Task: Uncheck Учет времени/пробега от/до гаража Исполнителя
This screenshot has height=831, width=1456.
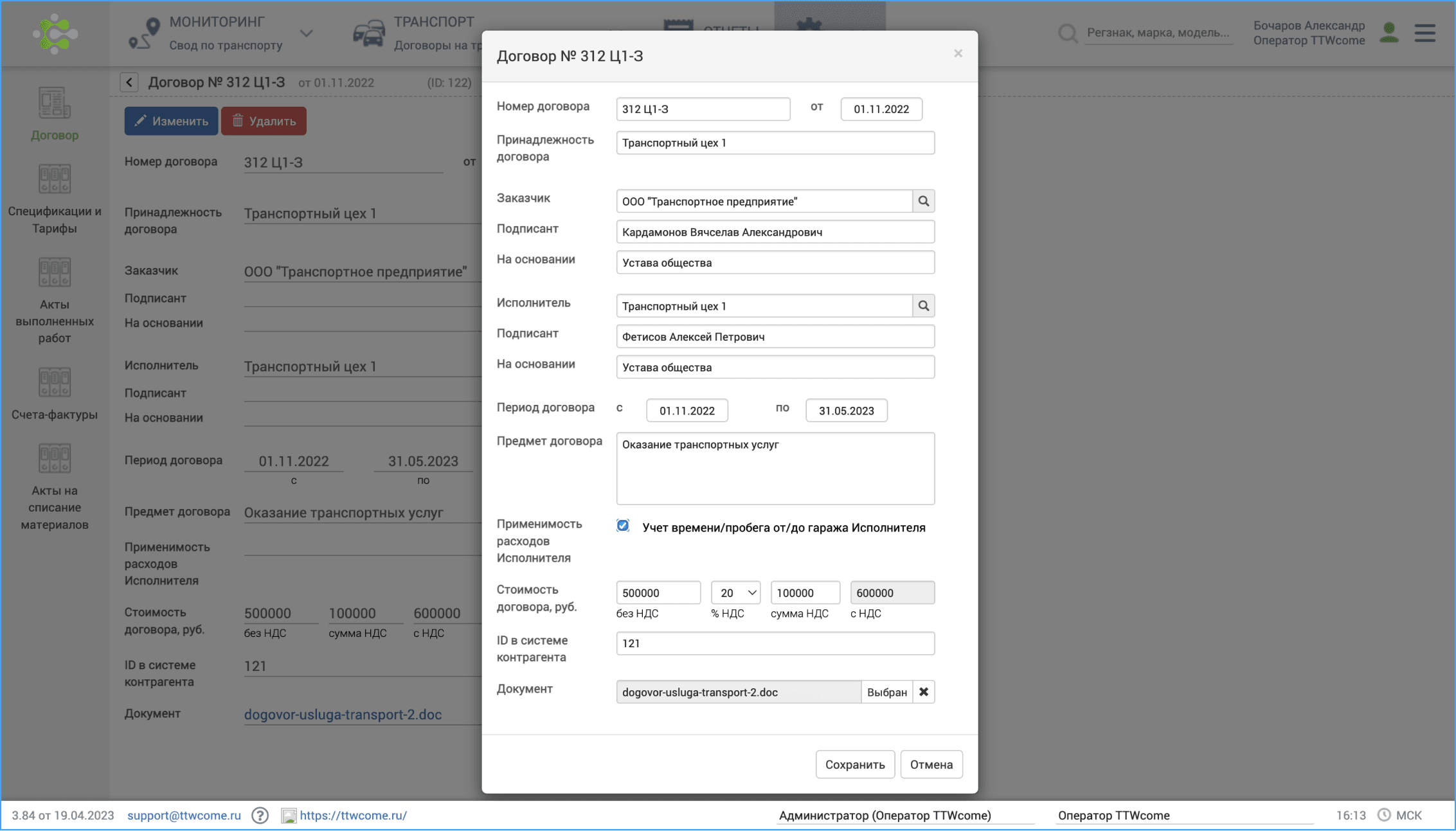Action: click(x=622, y=526)
